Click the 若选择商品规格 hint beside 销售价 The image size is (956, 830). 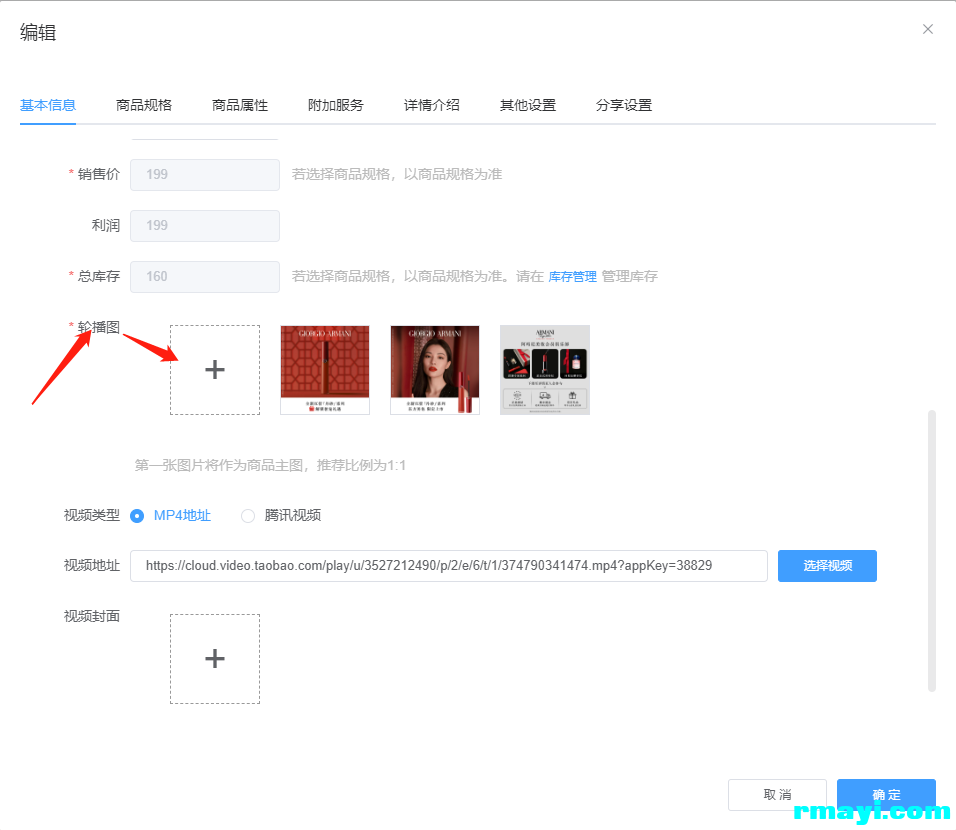point(397,174)
